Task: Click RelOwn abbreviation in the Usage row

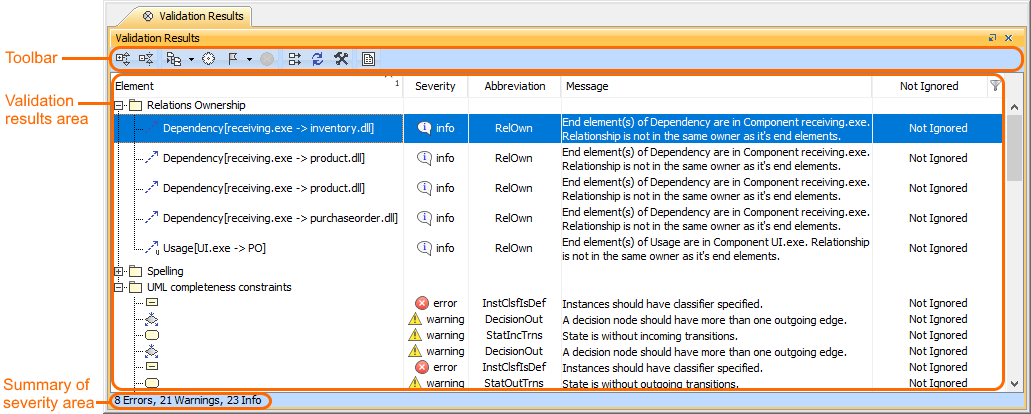Action: click(514, 248)
